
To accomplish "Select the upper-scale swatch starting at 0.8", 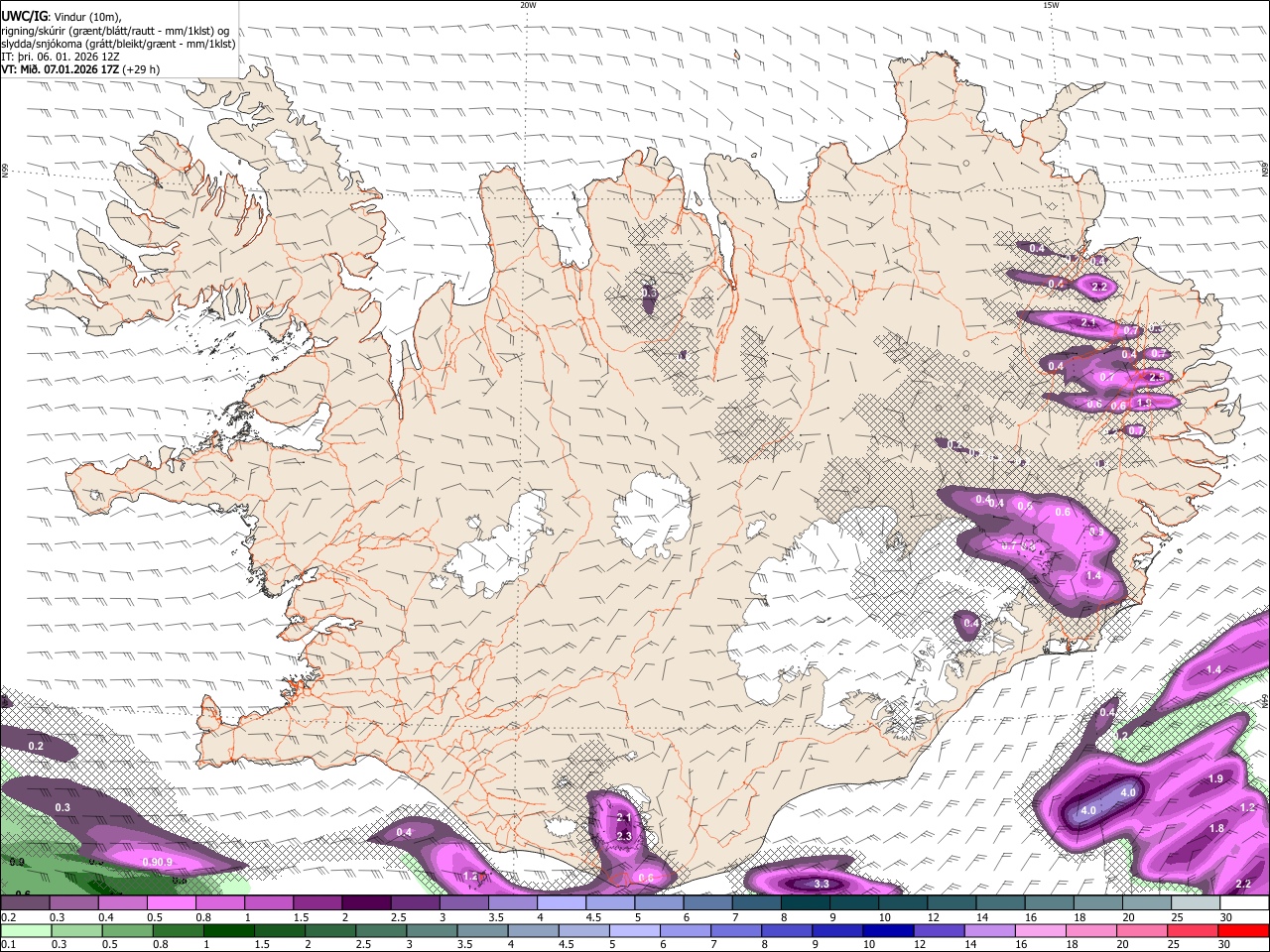I will 220,902.
